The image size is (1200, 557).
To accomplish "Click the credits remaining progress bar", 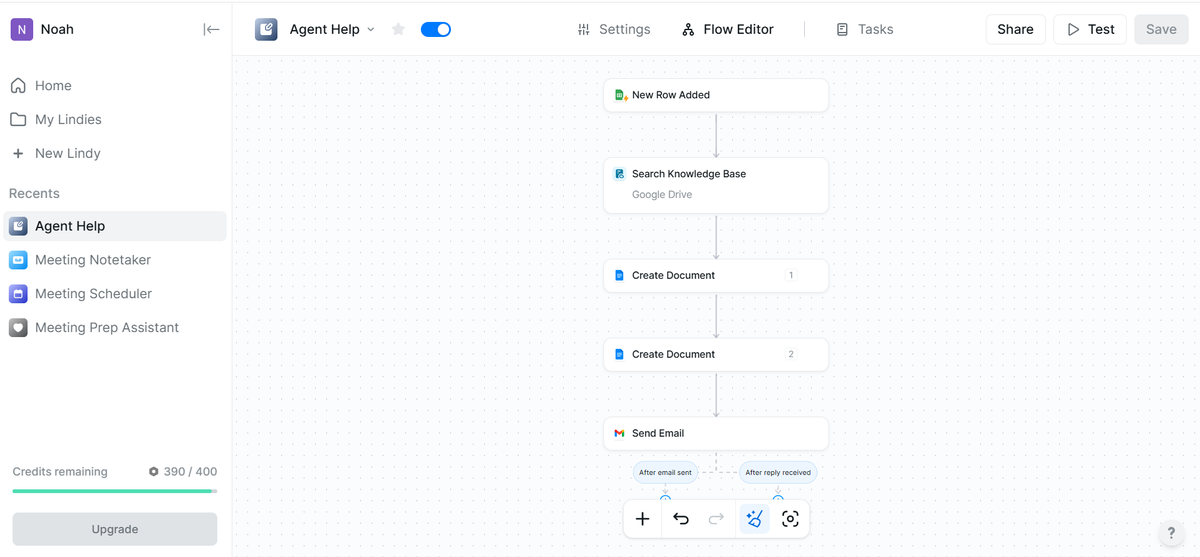I will tap(115, 491).
